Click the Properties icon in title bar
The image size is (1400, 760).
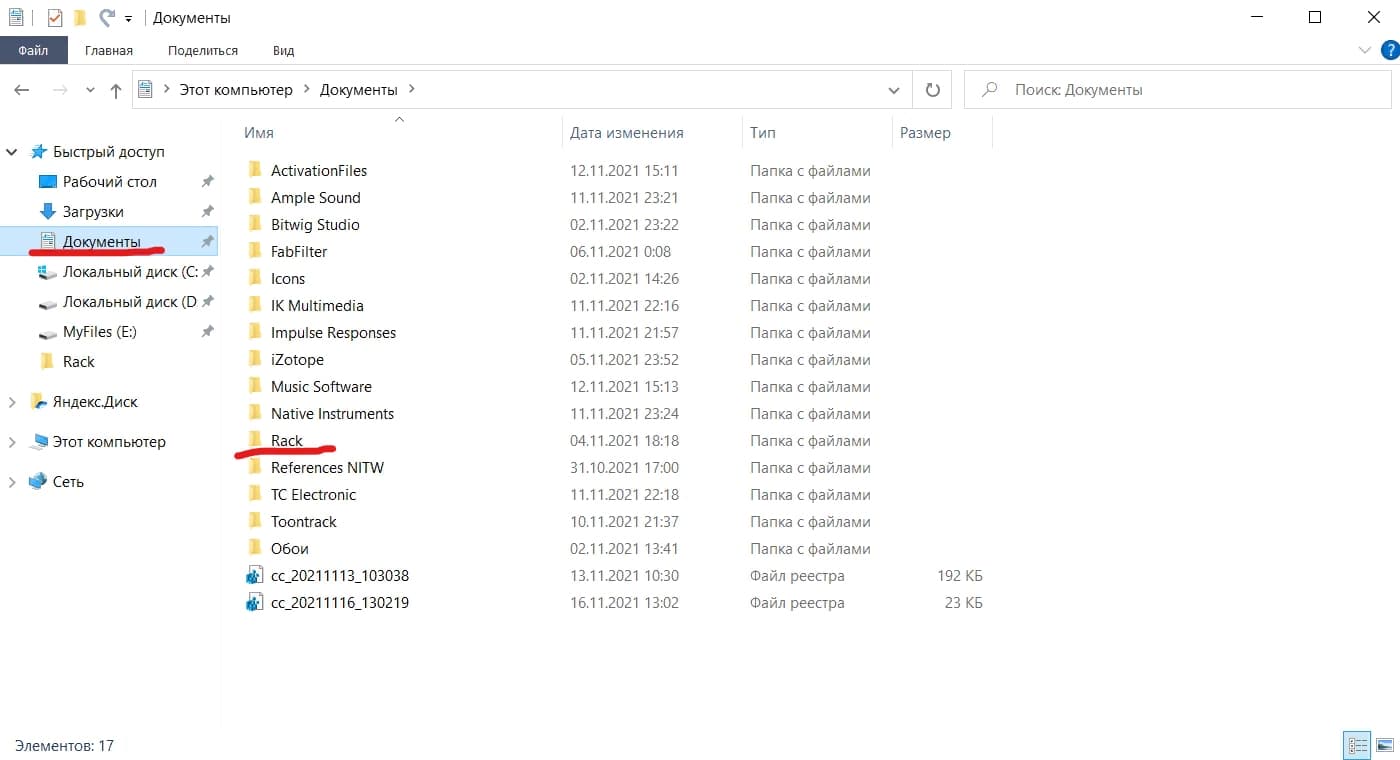coord(55,18)
